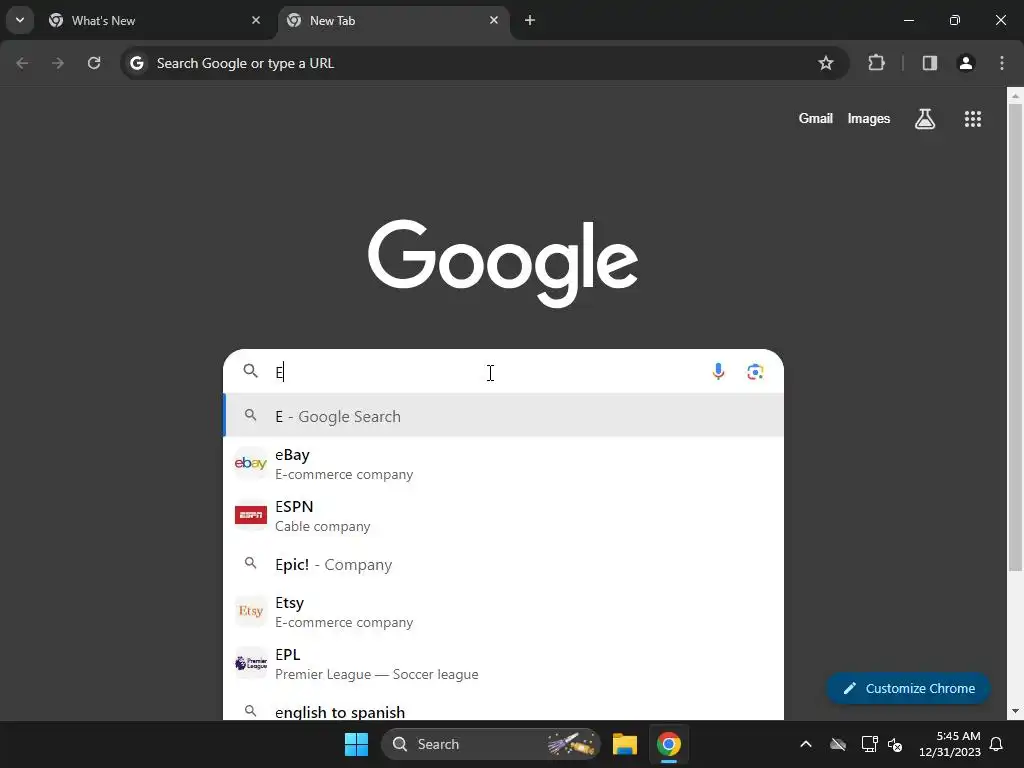Bookmark this tab with the star
1024x768 pixels.
(825, 63)
